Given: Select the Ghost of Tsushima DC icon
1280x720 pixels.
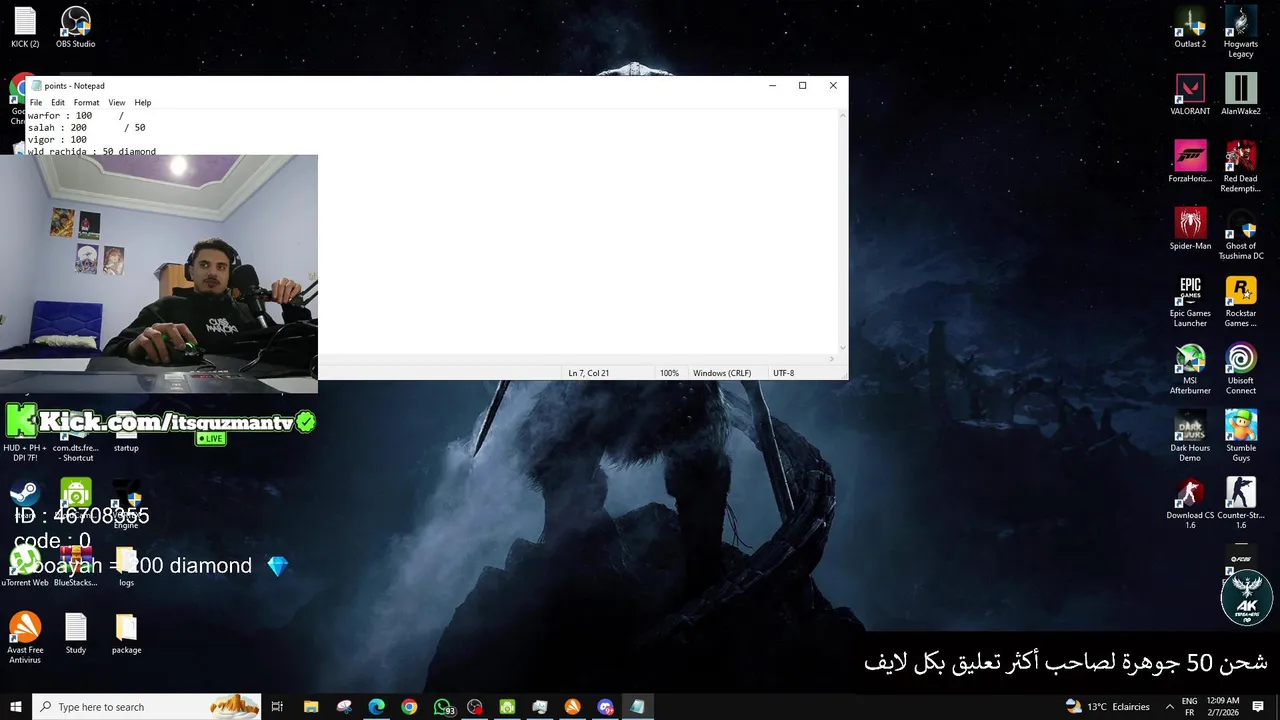Looking at the screenshot, I should click(1241, 233).
